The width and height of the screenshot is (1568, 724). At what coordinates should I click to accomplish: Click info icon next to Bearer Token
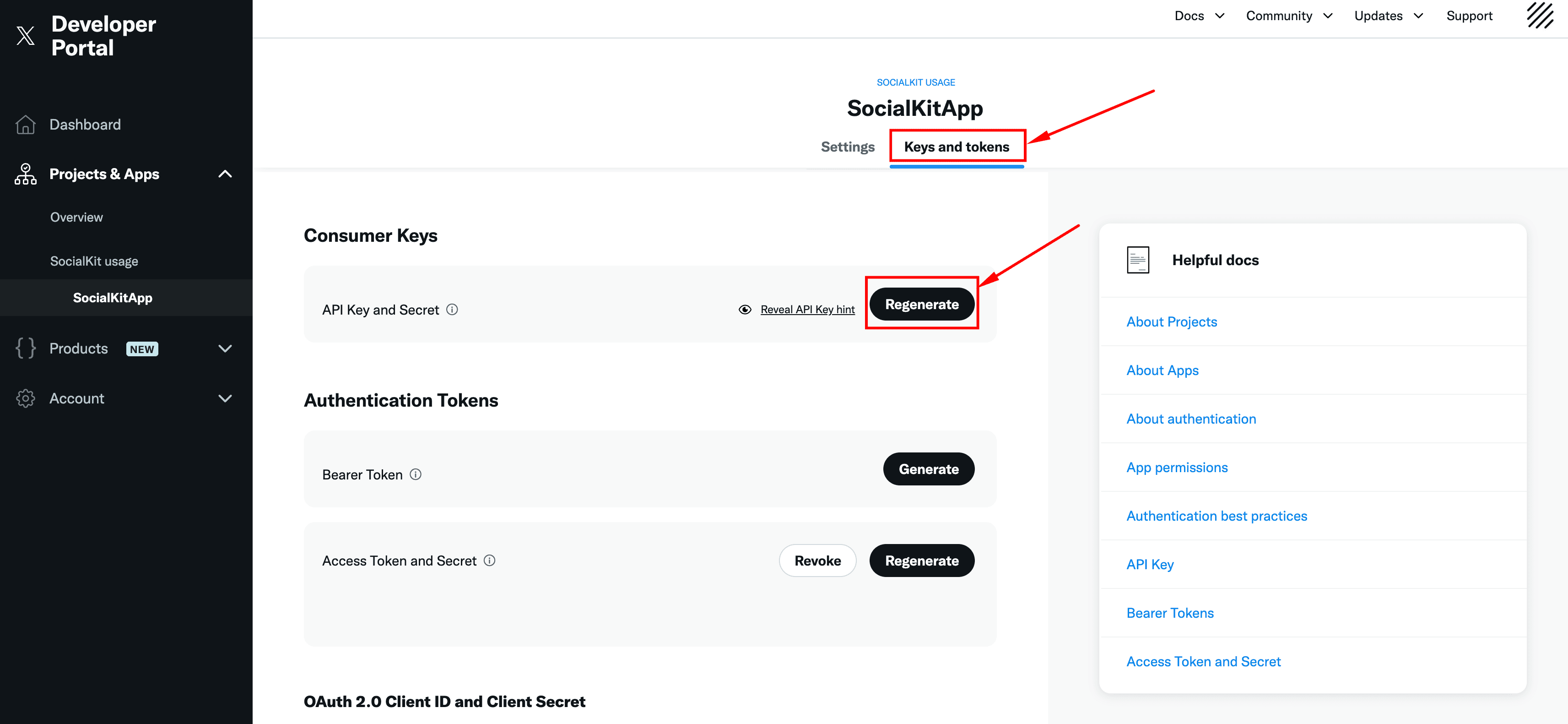(416, 474)
